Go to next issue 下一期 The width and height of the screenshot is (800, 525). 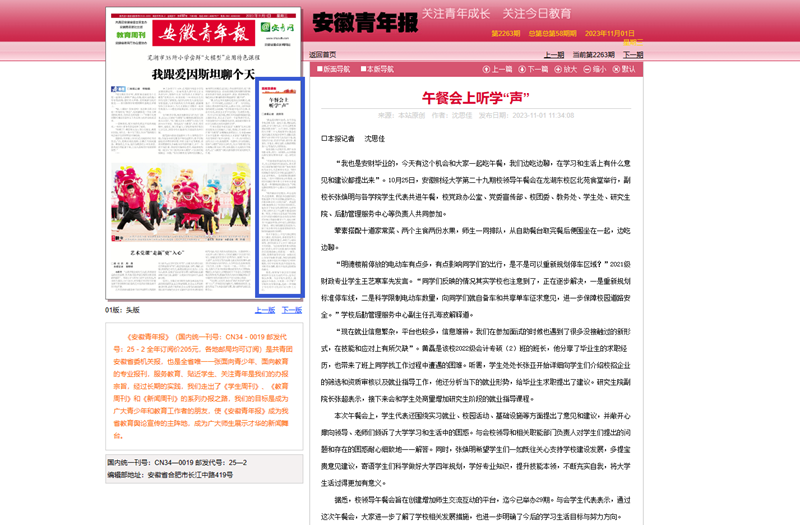click(633, 55)
